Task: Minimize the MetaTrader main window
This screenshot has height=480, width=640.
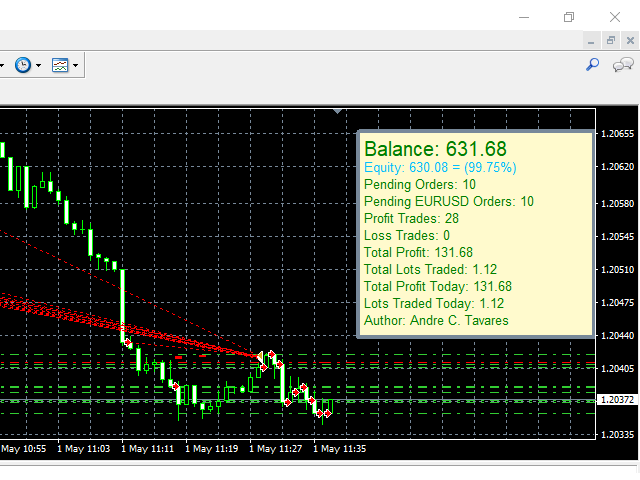Action: tap(524, 17)
